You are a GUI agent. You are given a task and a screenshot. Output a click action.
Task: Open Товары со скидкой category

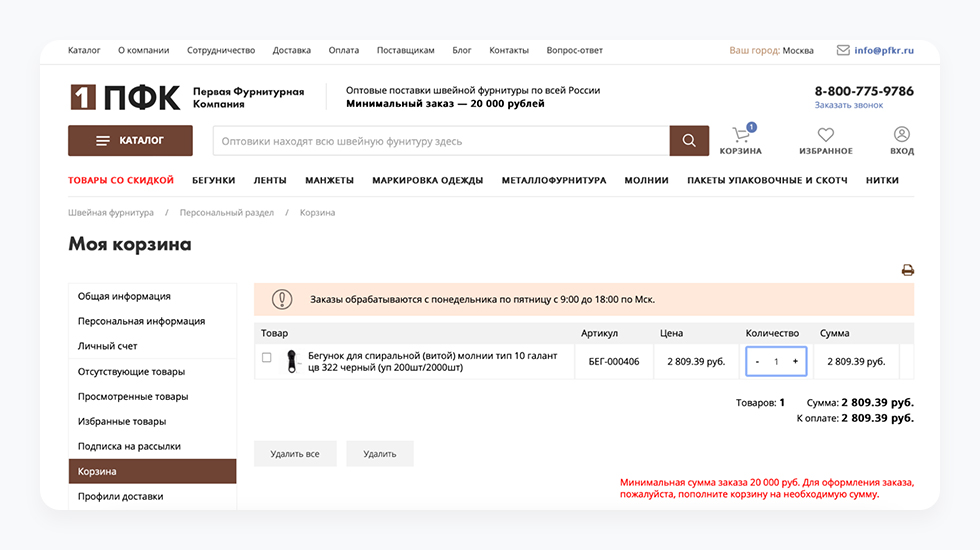coord(121,180)
